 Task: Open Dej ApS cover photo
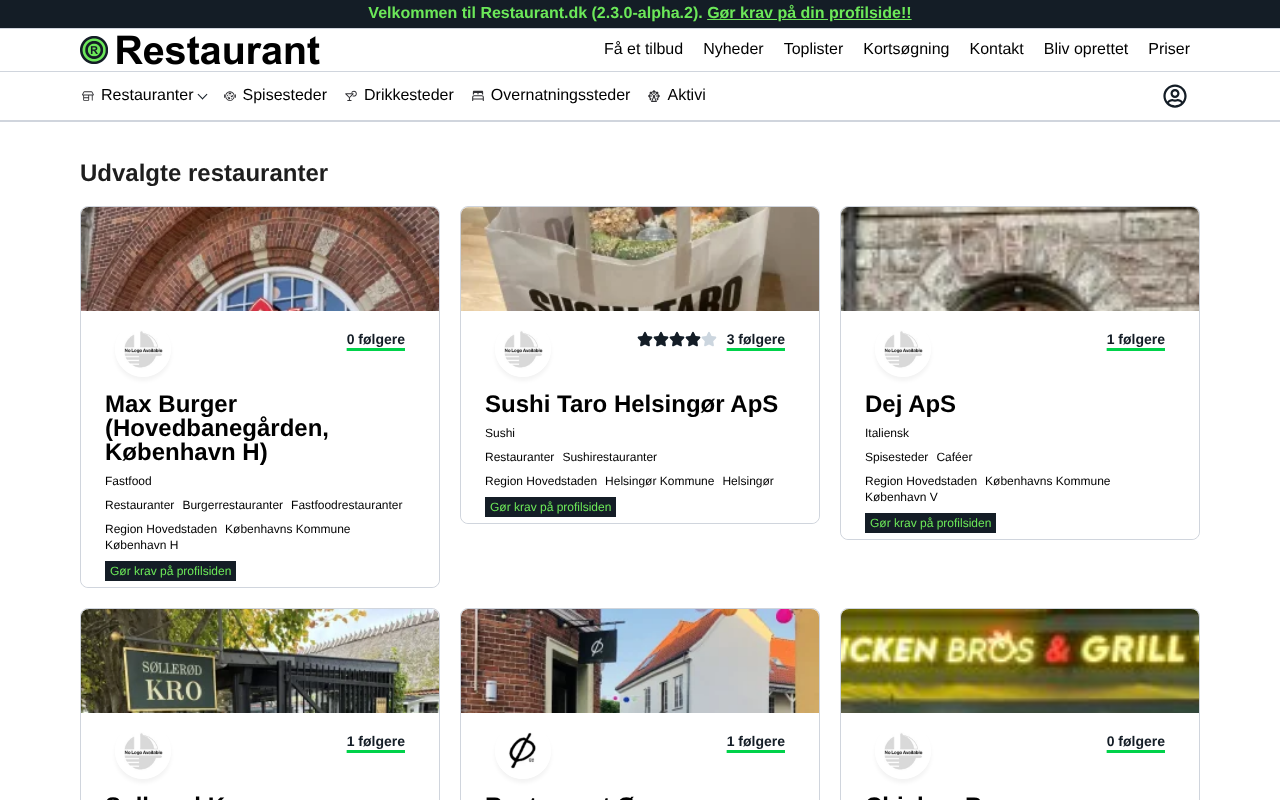pos(1020,259)
